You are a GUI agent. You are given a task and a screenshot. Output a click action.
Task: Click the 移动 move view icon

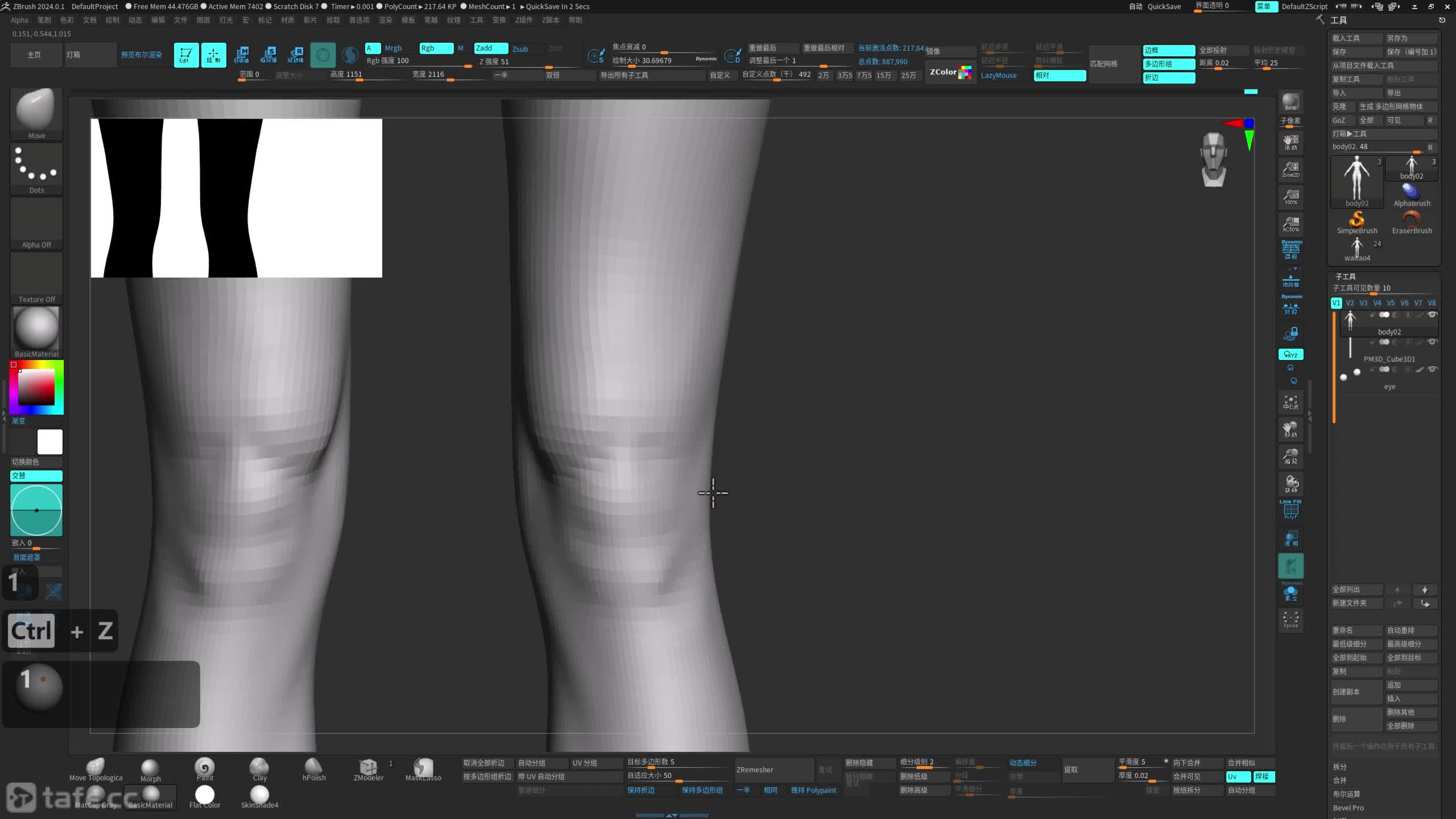click(x=1290, y=429)
